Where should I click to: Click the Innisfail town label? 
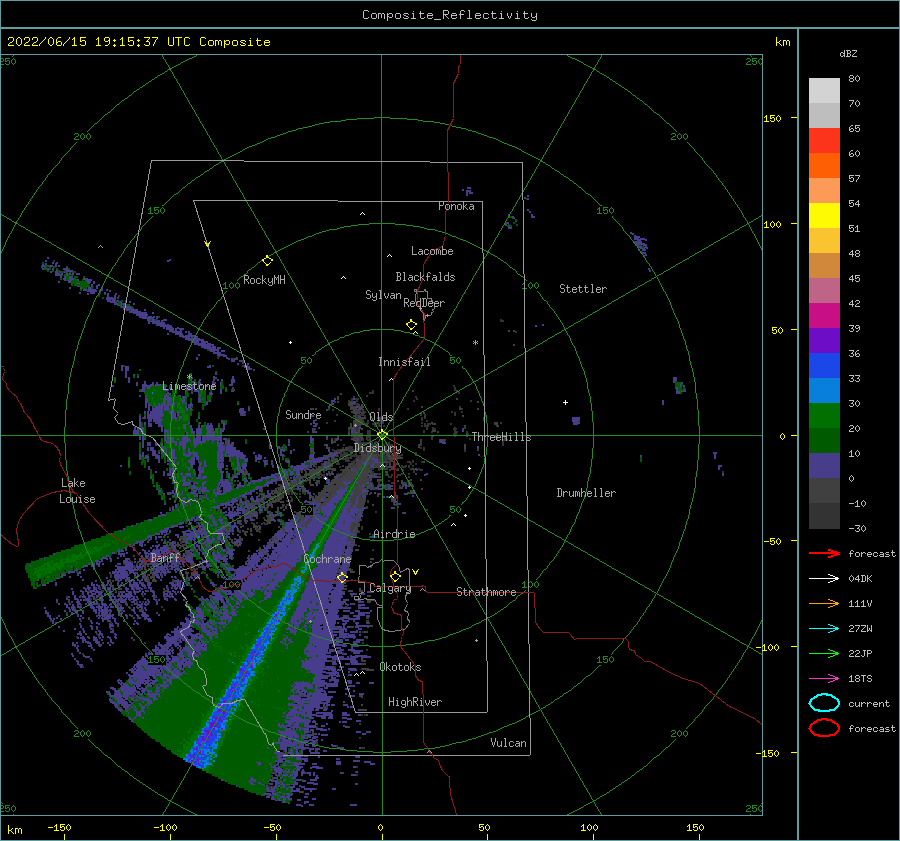404,362
